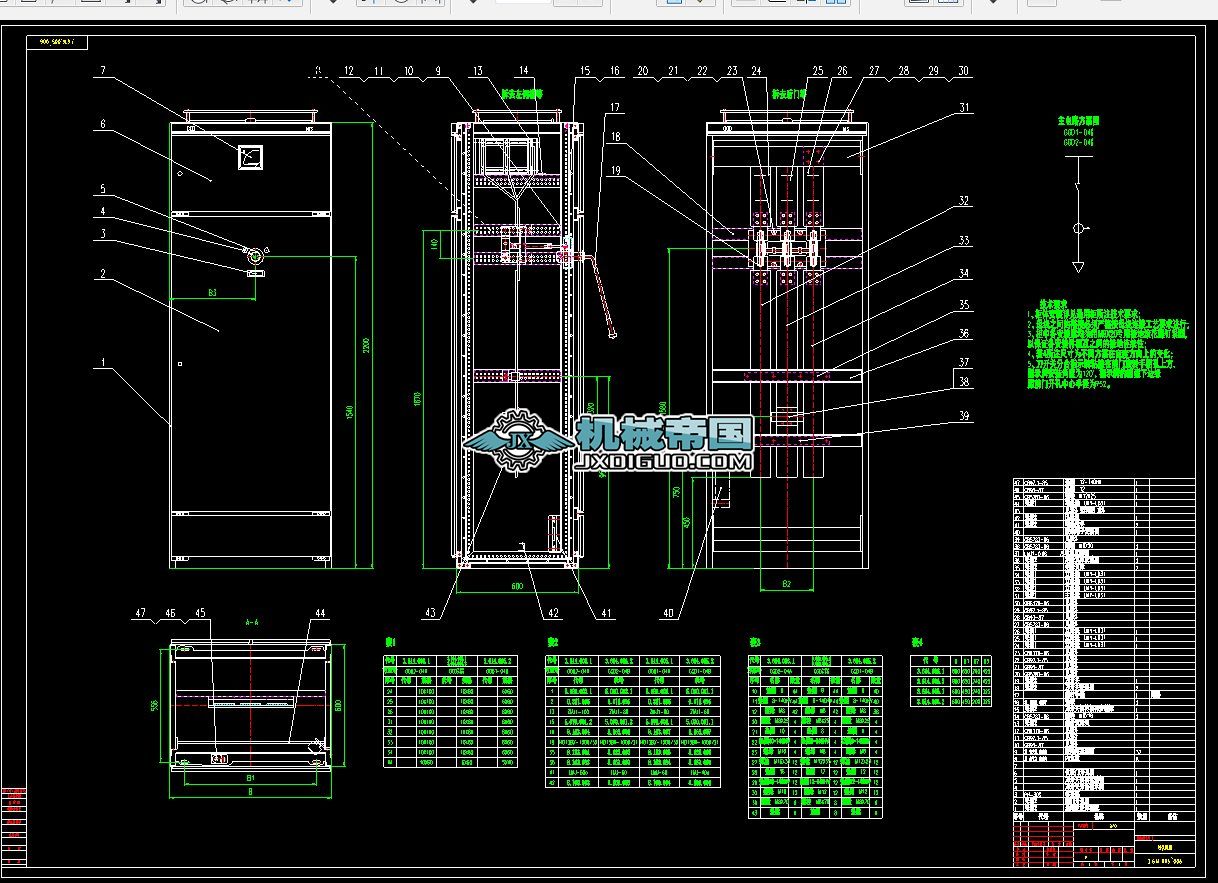Select part callout number 32 beside rear view
1218x883 pixels.
964,201
